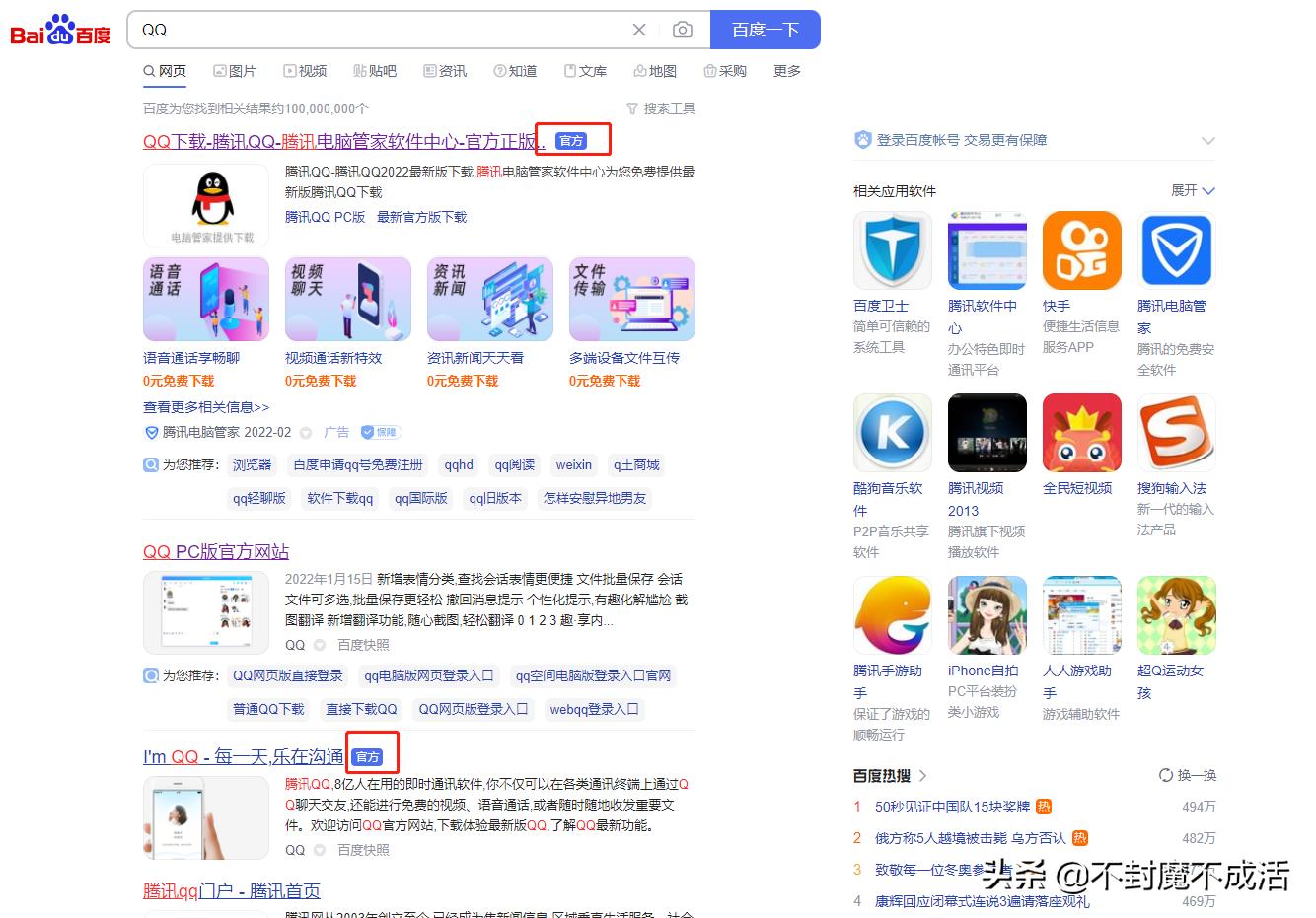Click the 百度一下 search button
The width and height of the screenshot is (1316, 918).
pos(767,30)
